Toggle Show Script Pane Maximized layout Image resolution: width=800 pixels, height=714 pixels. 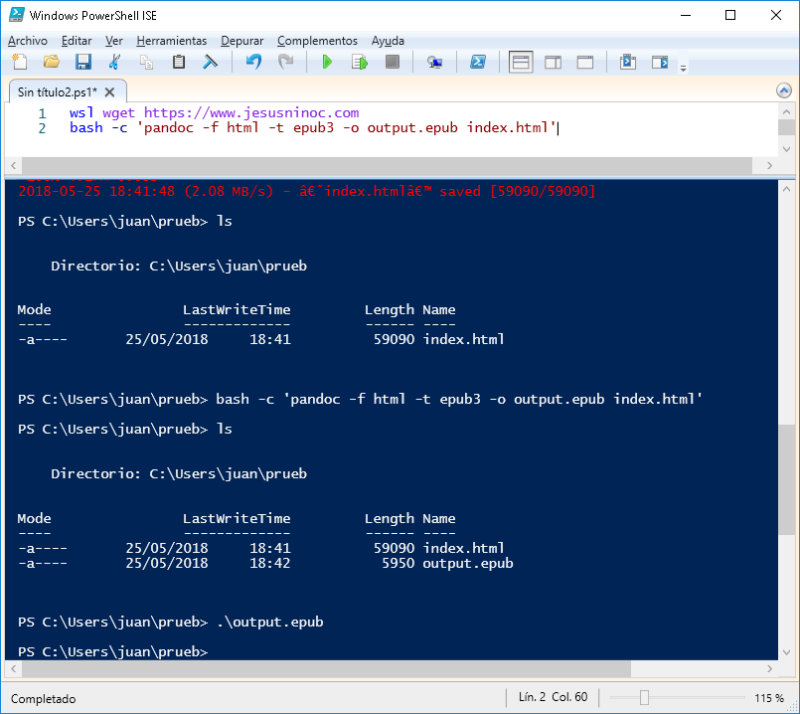point(584,62)
